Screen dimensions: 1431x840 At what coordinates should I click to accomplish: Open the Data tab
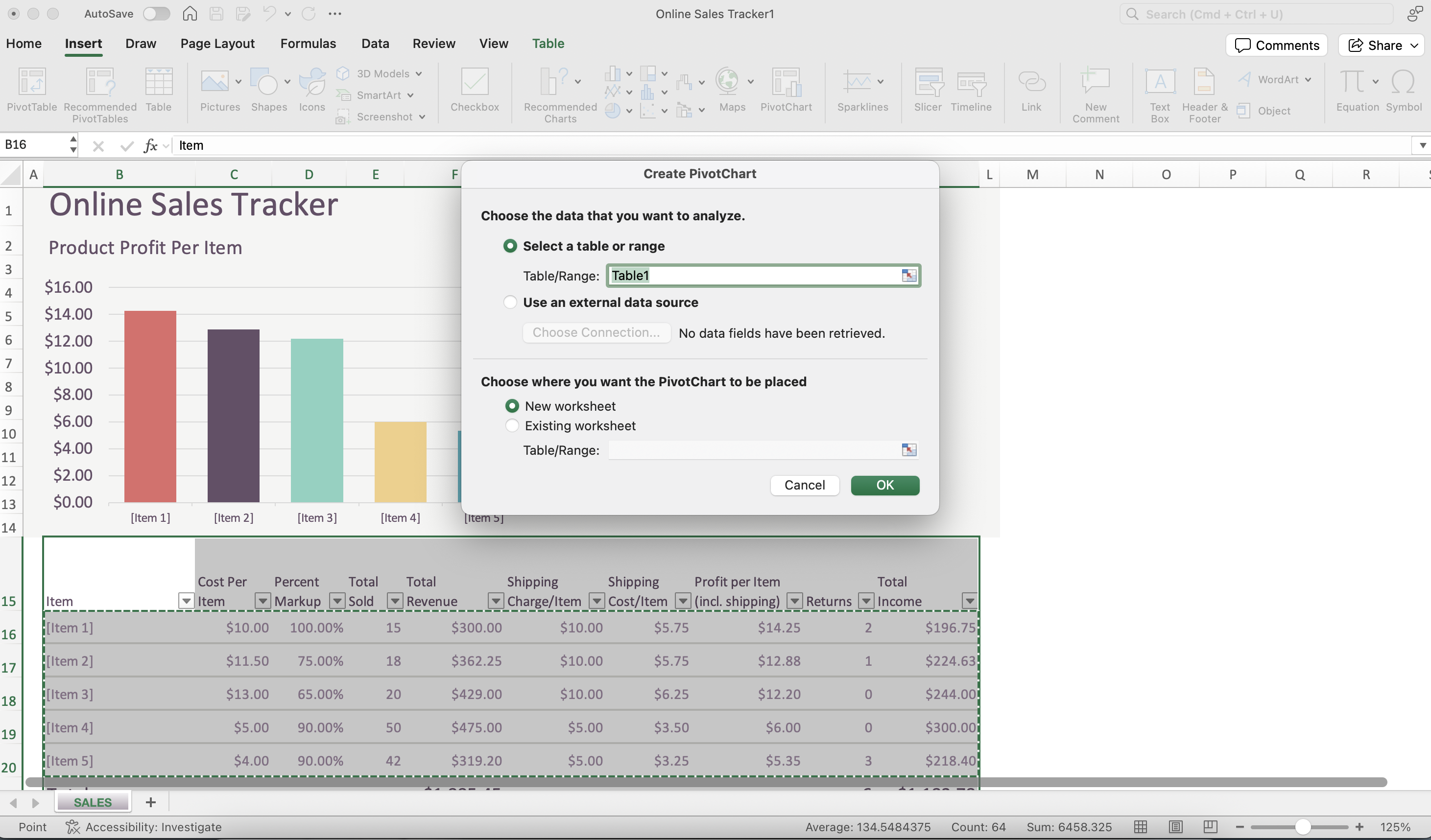point(375,43)
